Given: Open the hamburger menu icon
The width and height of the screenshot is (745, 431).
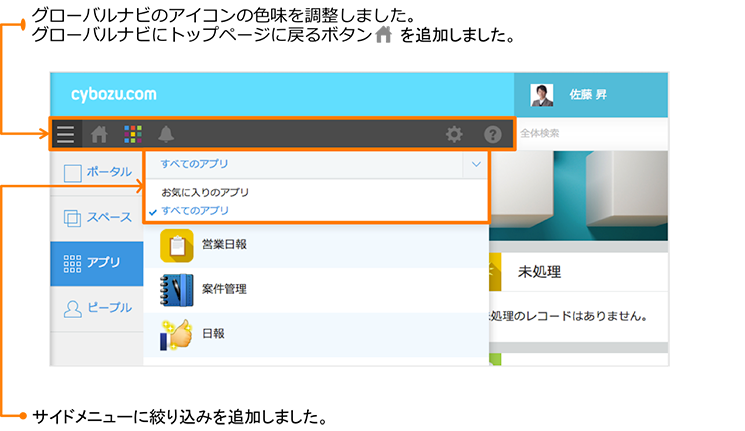Looking at the screenshot, I should (66, 134).
